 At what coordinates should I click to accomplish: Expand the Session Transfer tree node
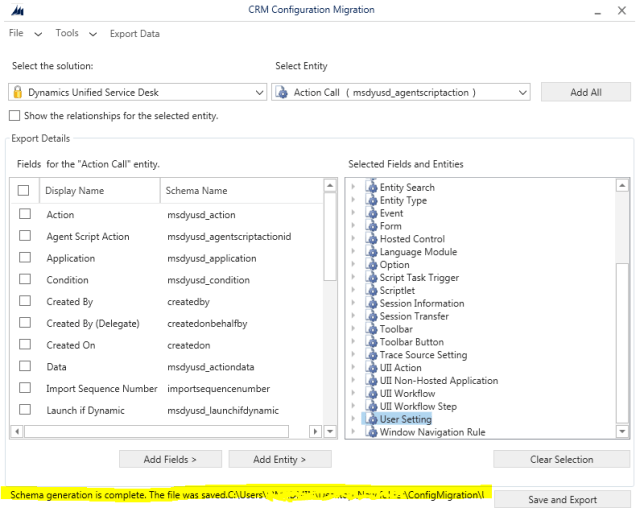point(353,316)
